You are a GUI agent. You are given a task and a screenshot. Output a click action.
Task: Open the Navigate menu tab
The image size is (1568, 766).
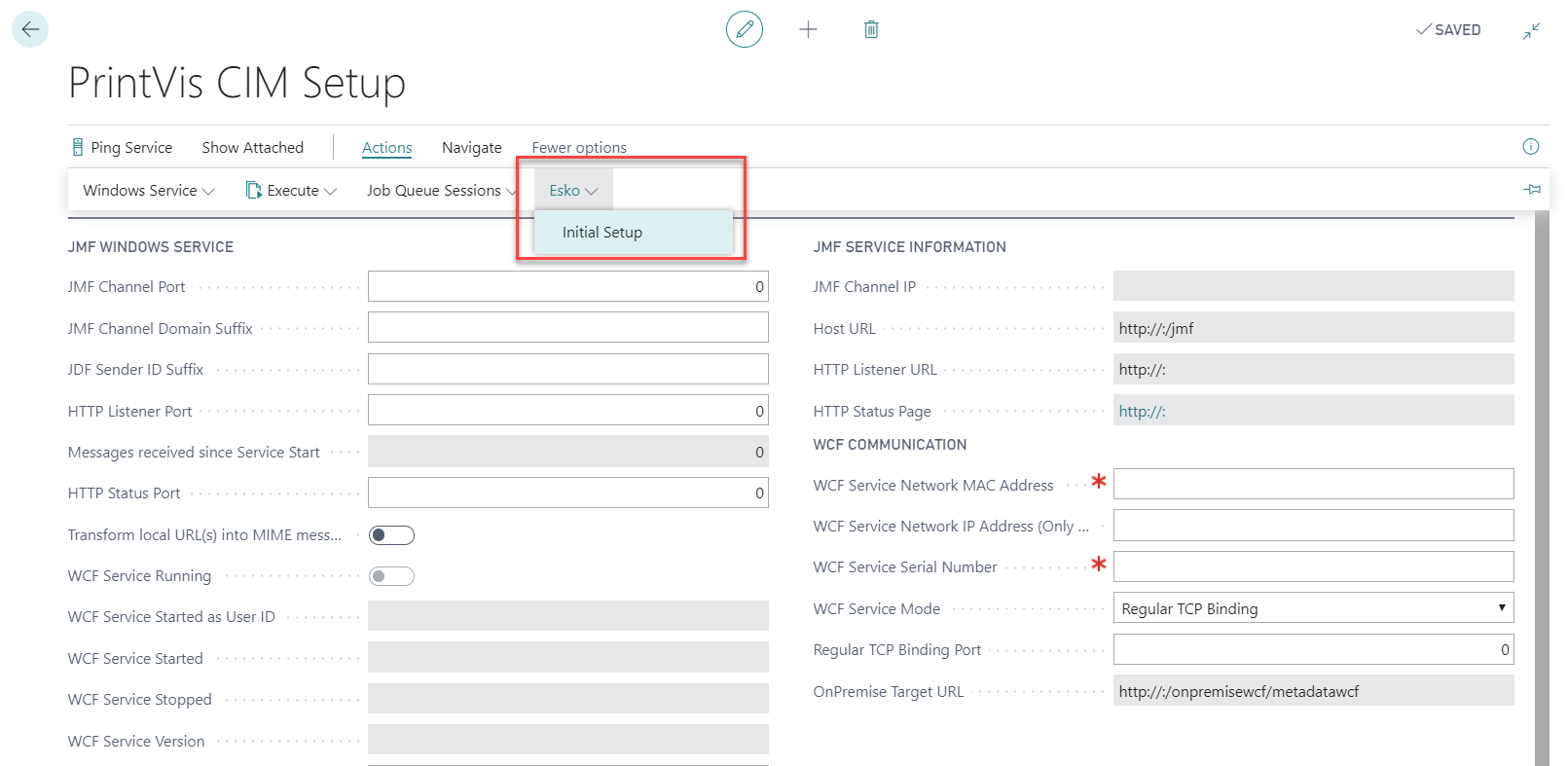coord(471,148)
